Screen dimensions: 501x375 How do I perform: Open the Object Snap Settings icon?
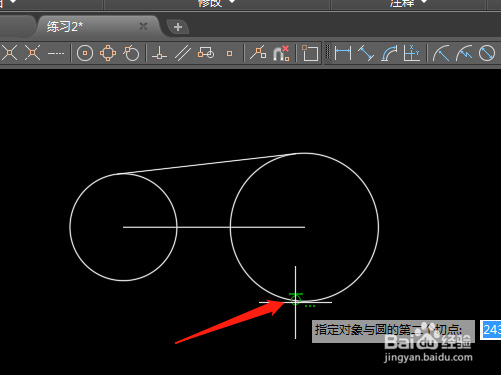(310, 53)
